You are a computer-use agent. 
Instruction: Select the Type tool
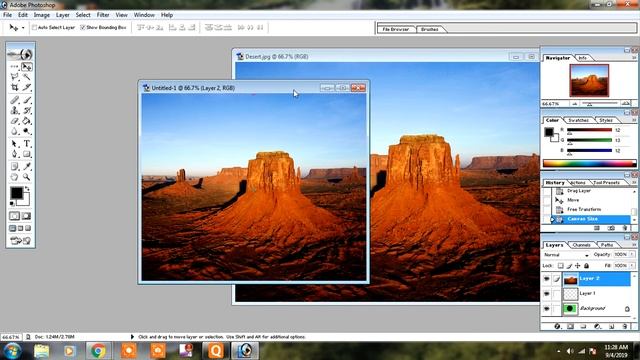coord(27,144)
